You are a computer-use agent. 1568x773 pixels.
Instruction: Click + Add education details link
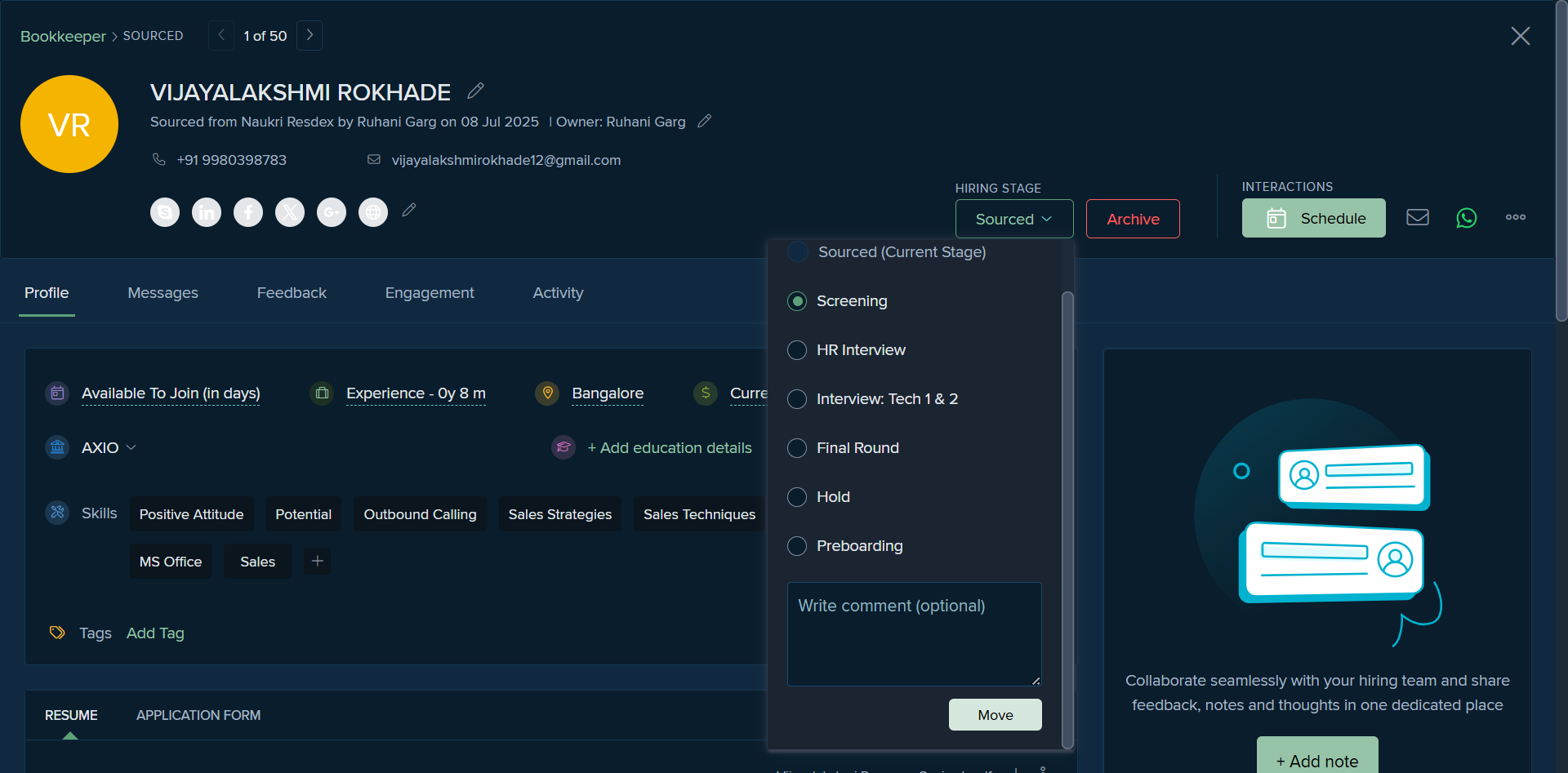(670, 447)
